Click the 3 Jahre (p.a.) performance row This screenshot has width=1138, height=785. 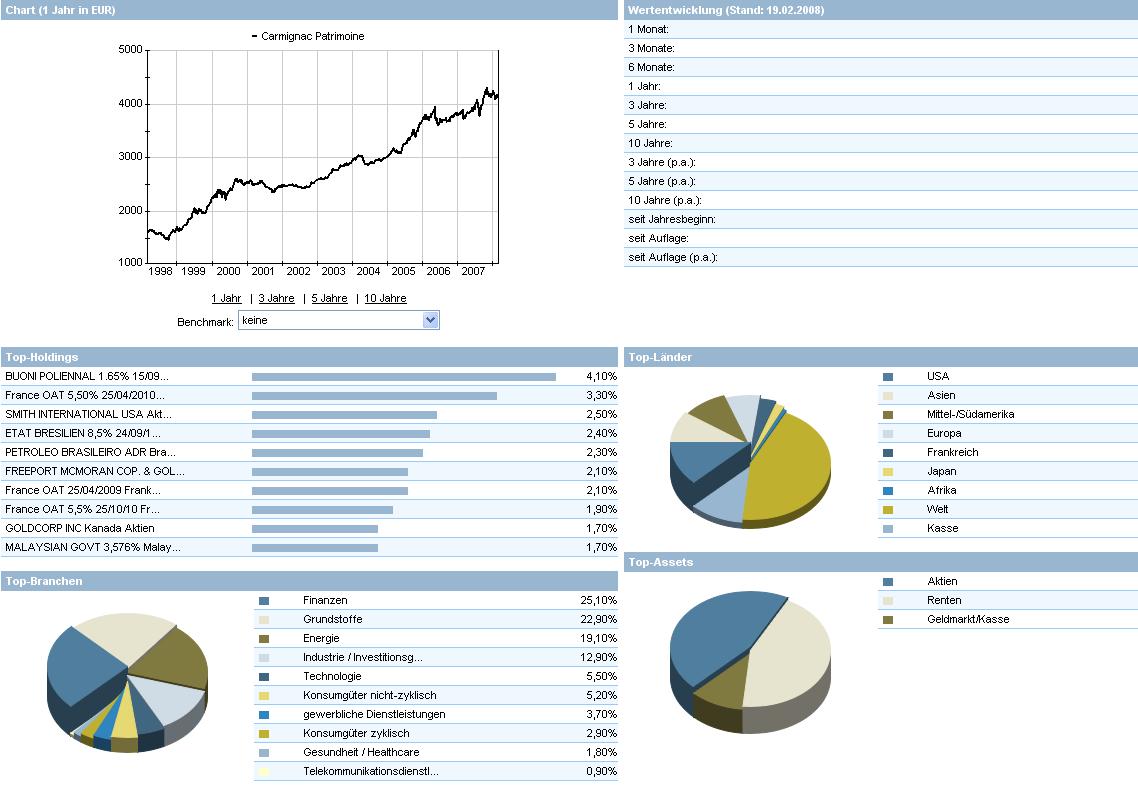880,162
